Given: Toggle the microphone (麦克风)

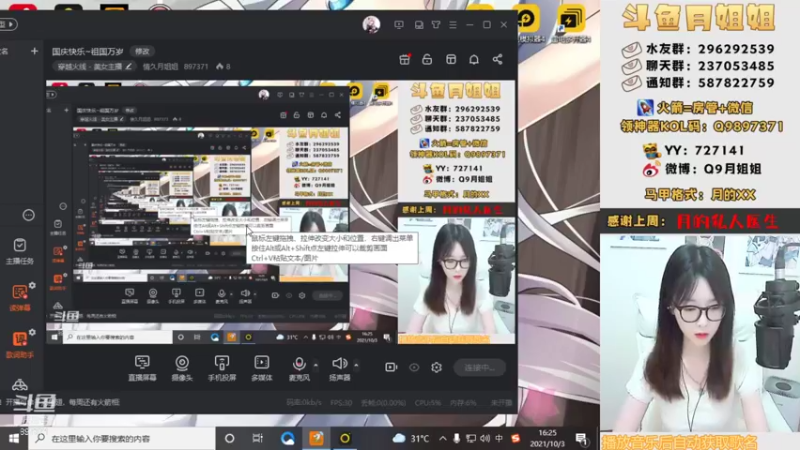Looking at the screenshot, I should [x=299, y=368].
